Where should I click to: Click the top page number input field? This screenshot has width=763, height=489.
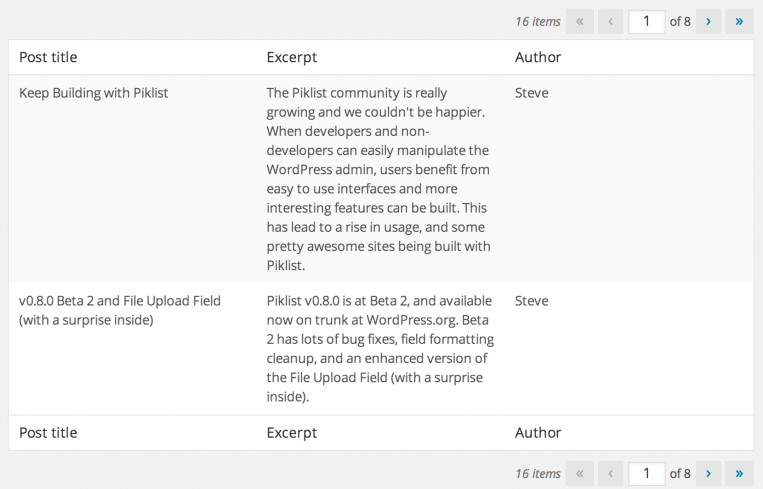click(x=647, y=21)
